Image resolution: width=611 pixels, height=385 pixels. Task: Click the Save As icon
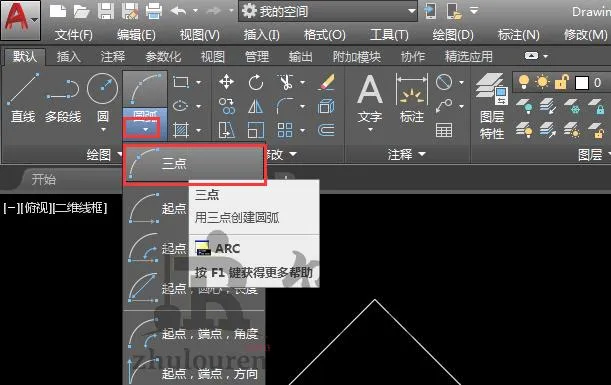130,11
